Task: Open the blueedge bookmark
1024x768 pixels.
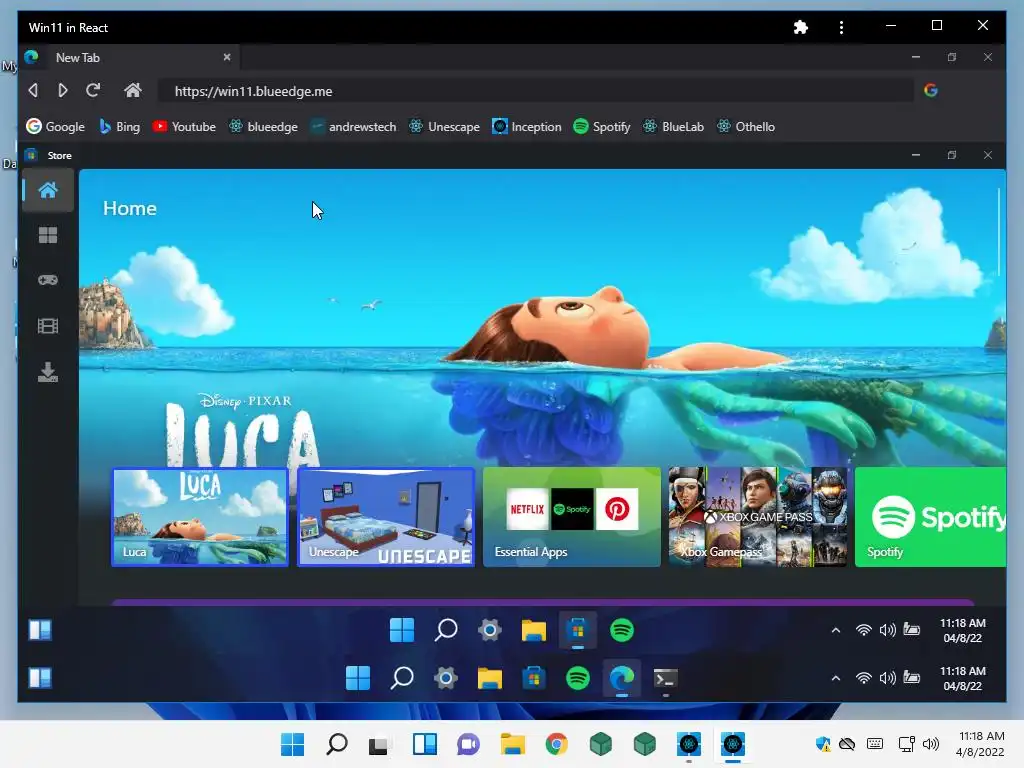Action: click(x=263, y=127)
